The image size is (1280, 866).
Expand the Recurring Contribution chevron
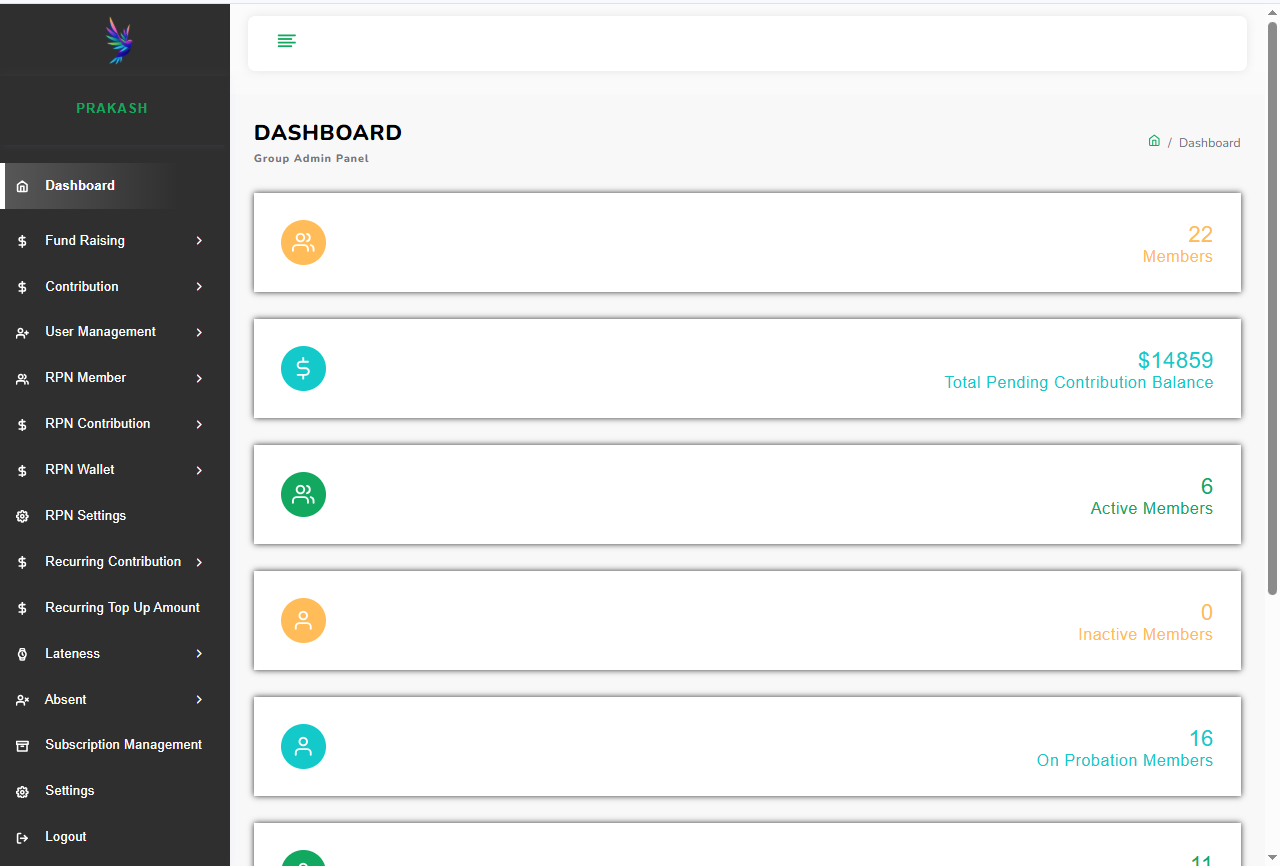point(199,562)
